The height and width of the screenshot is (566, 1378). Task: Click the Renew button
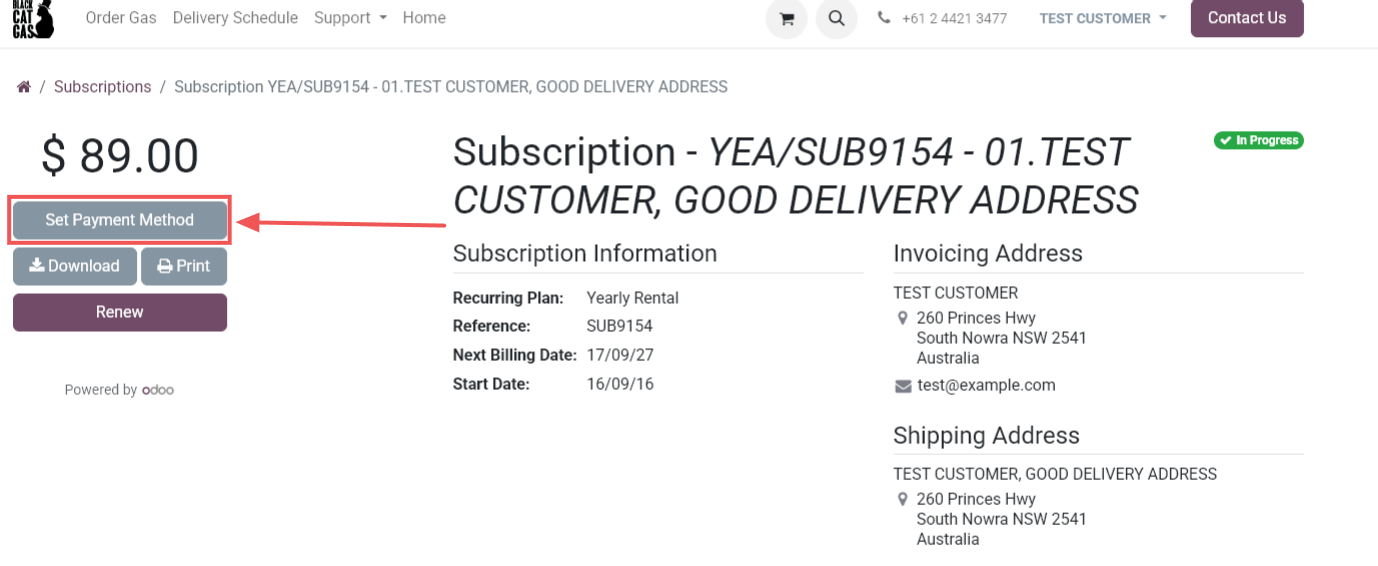[120, 312]
